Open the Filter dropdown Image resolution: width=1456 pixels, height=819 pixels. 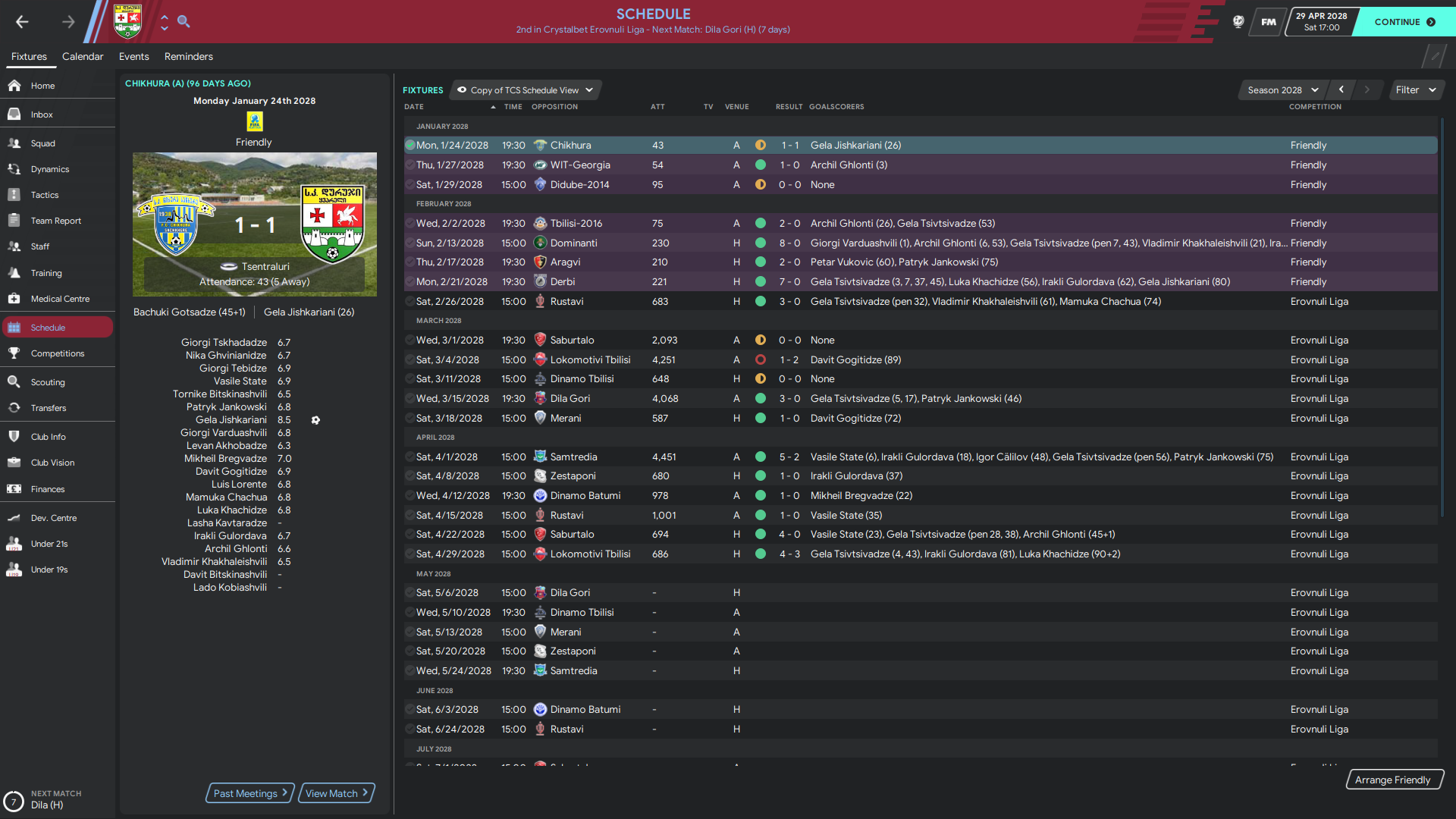(1416, 89)
